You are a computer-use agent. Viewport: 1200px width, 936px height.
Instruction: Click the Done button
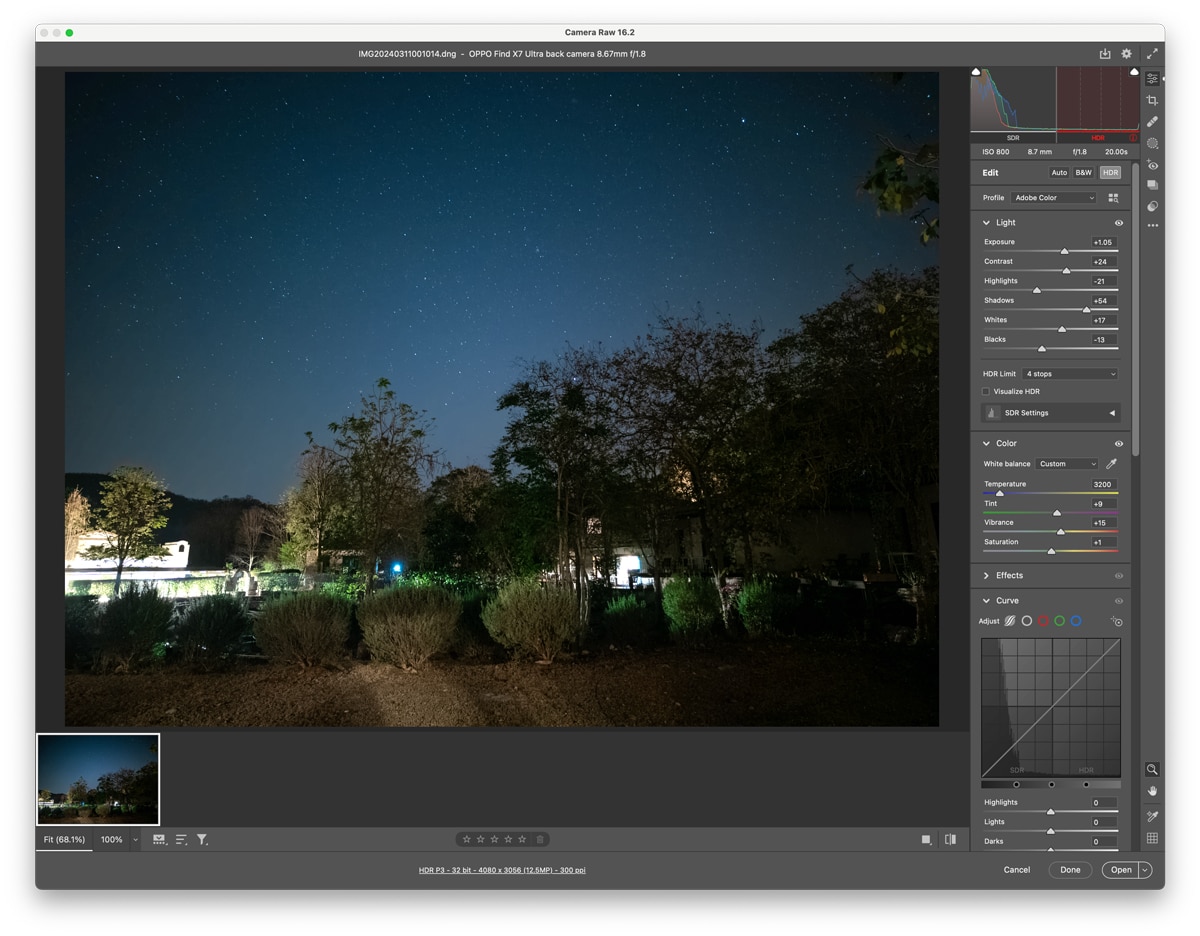(1070, 870)
